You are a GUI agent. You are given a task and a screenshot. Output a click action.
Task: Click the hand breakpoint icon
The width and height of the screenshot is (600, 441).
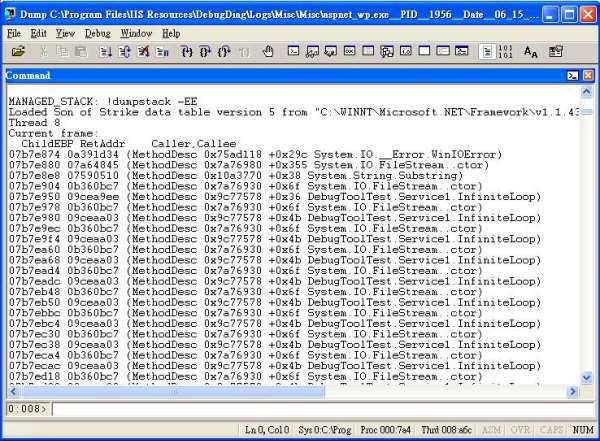click(x=268, y=51)
